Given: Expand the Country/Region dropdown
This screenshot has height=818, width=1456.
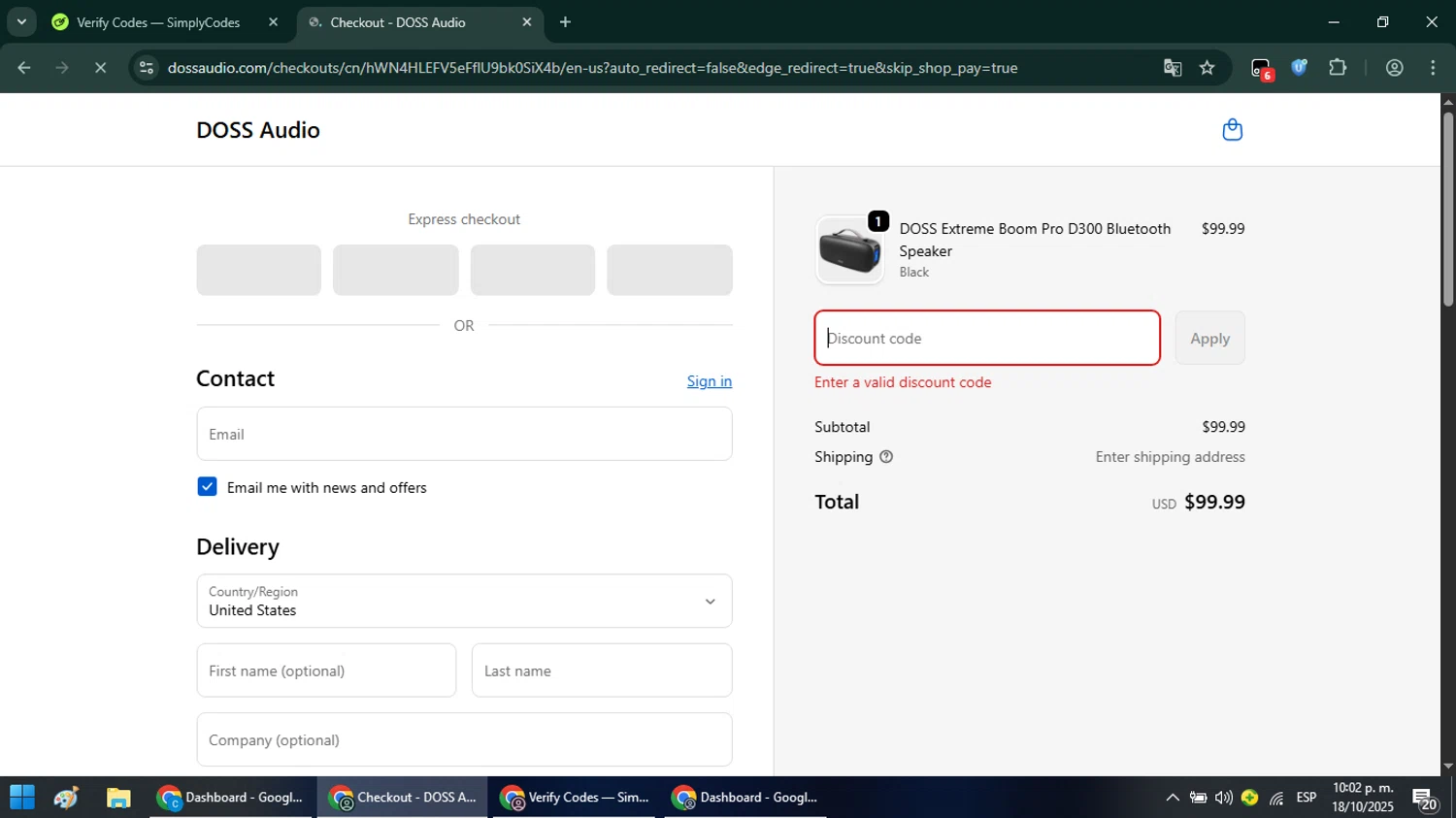Looking at the screenshot, I should (x=464, y=601).
